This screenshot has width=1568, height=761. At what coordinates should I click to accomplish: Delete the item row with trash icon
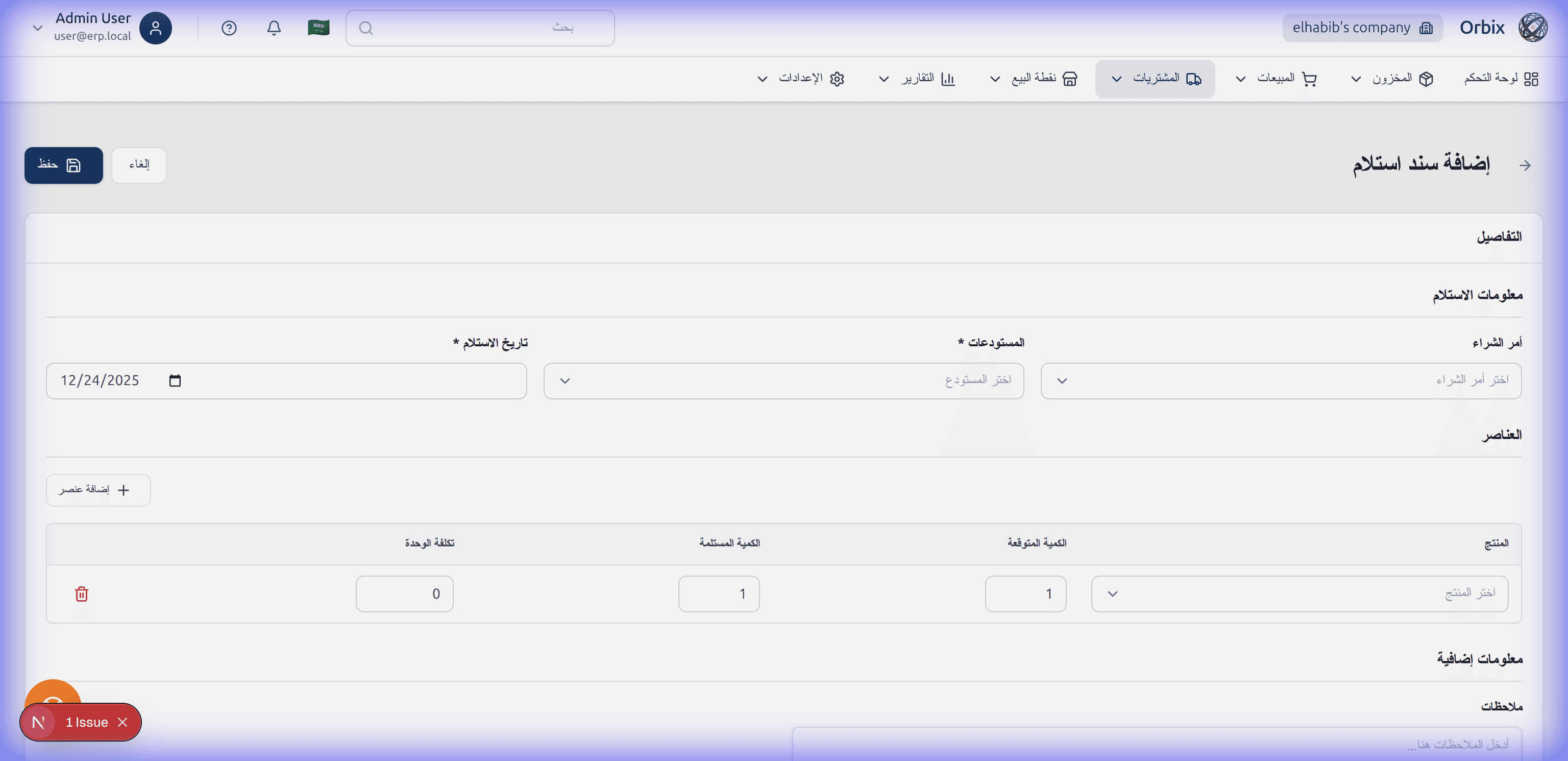point(82,593)
